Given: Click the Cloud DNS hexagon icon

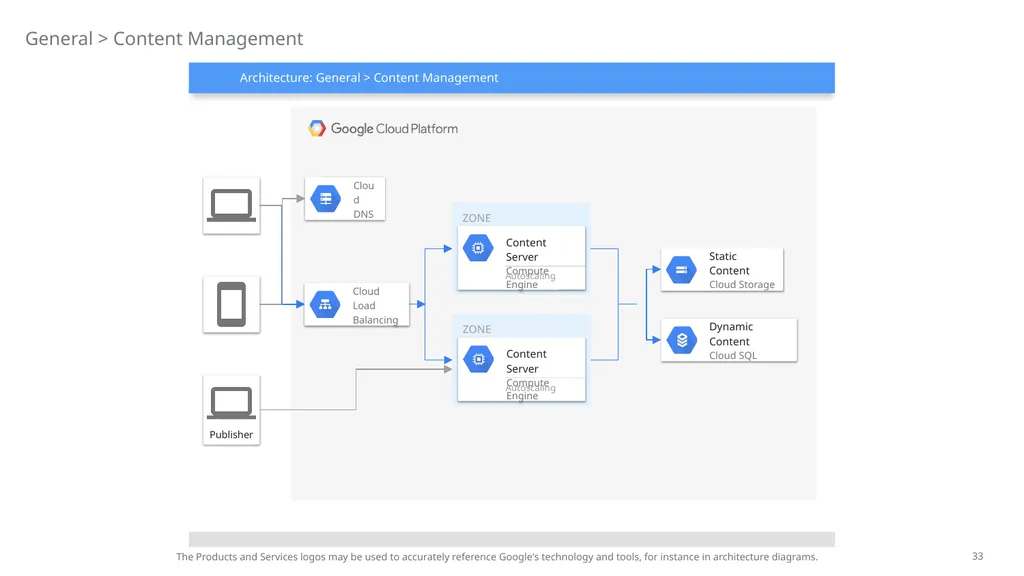Looking at the screenshot, I should [325, 199].
